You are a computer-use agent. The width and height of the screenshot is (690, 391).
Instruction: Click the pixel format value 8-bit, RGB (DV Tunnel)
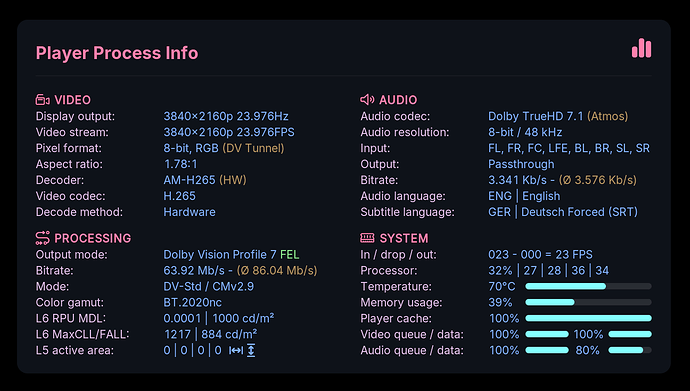[x=224, y=148]
